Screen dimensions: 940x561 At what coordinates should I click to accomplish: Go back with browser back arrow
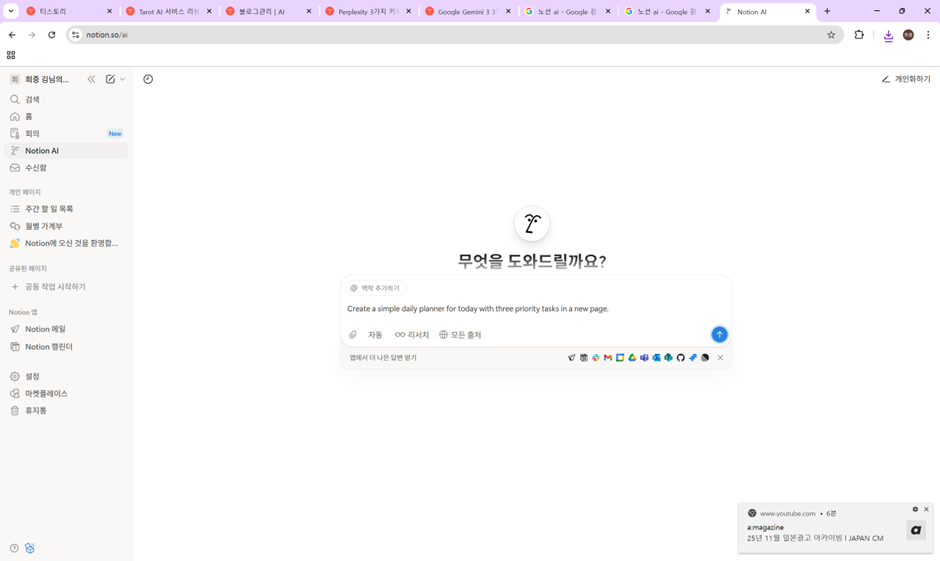[x=12, y=35]
